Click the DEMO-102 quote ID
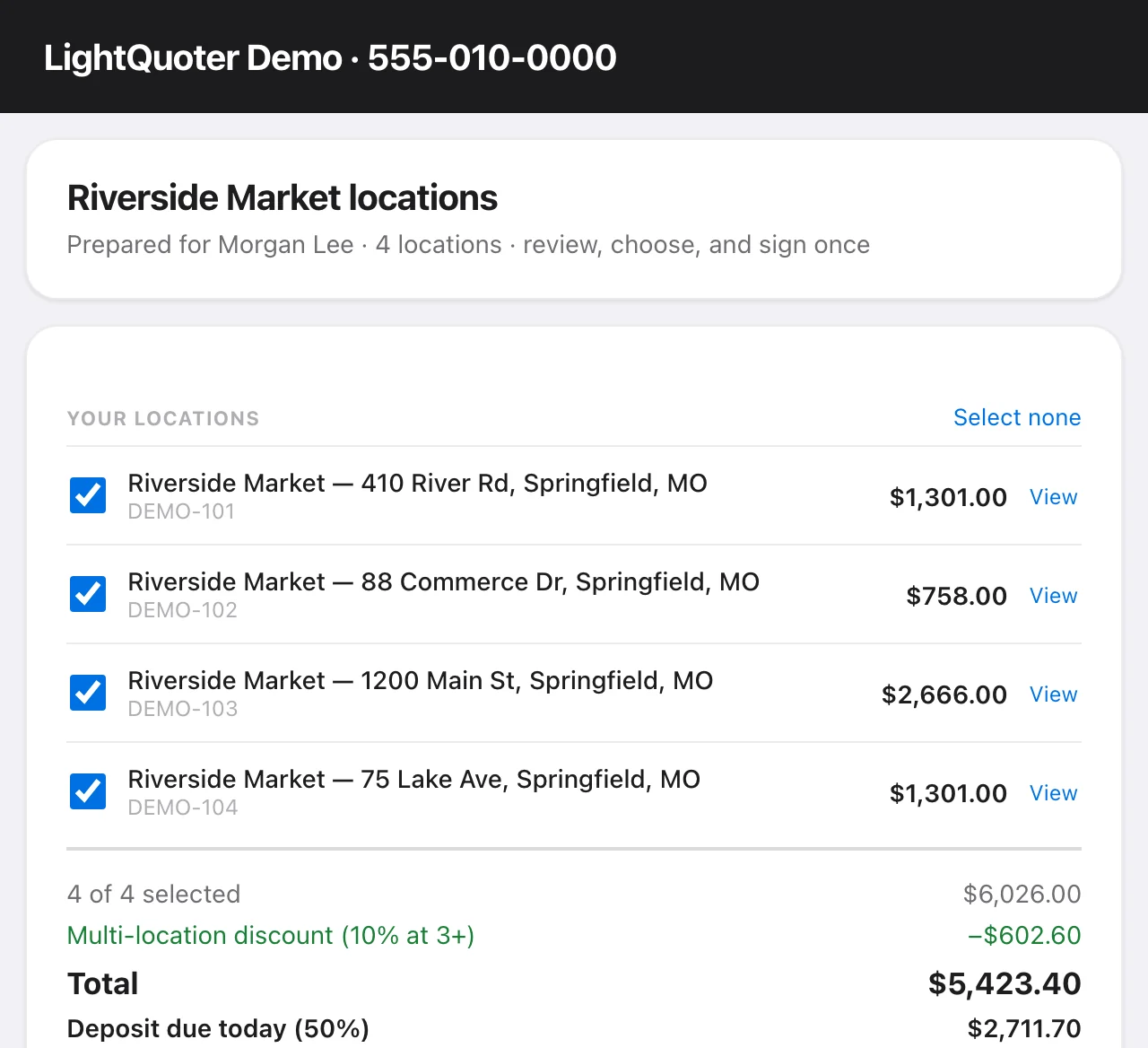Image resolution: width=1148 pixels, height=1048 pixels. click(183, 610)
